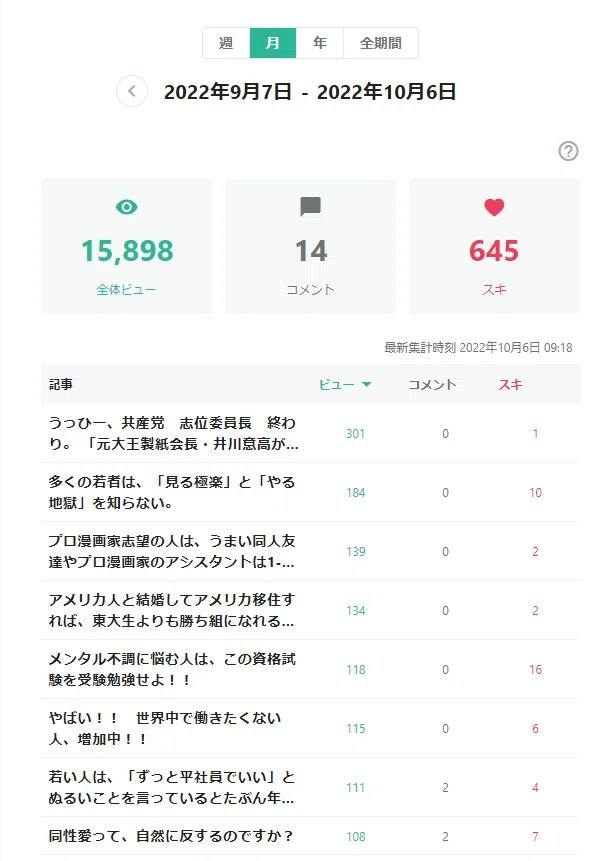The image size is (603, 861).
Task: Select the 全期間 tab
Action: (x=381, y=43)
